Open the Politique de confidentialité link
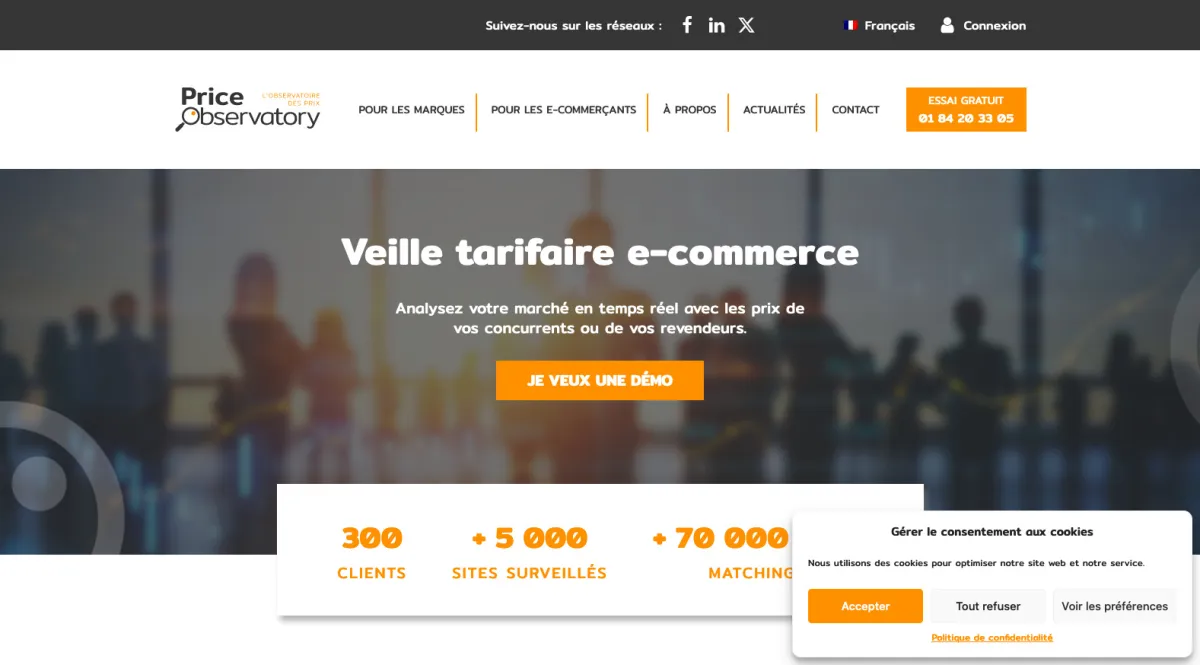Viewport: 1200px width, 665px height. pyautogui.click(x=992, y=637)
